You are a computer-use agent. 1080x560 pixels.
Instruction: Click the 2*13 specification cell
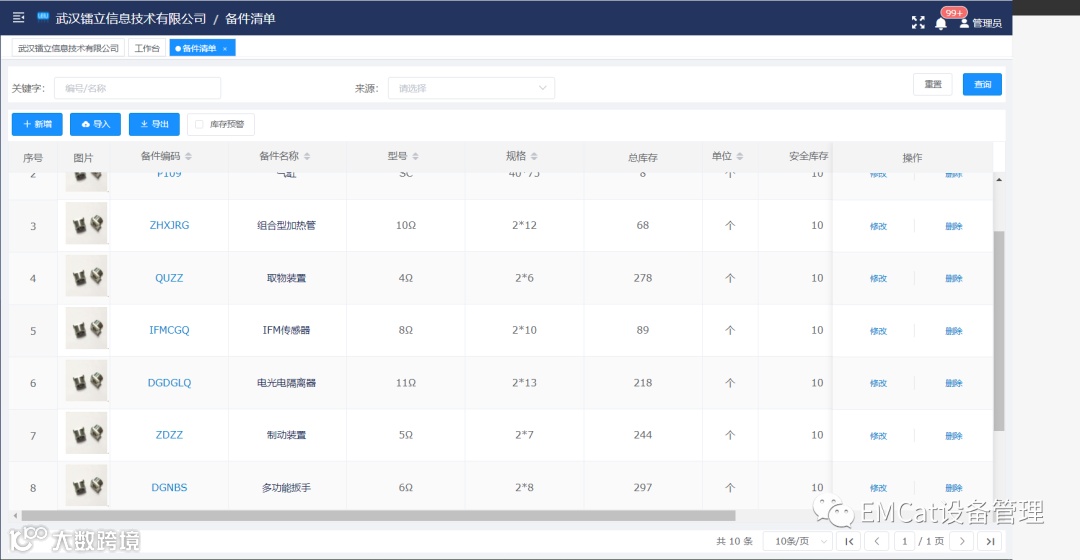[x=524, y=383]
